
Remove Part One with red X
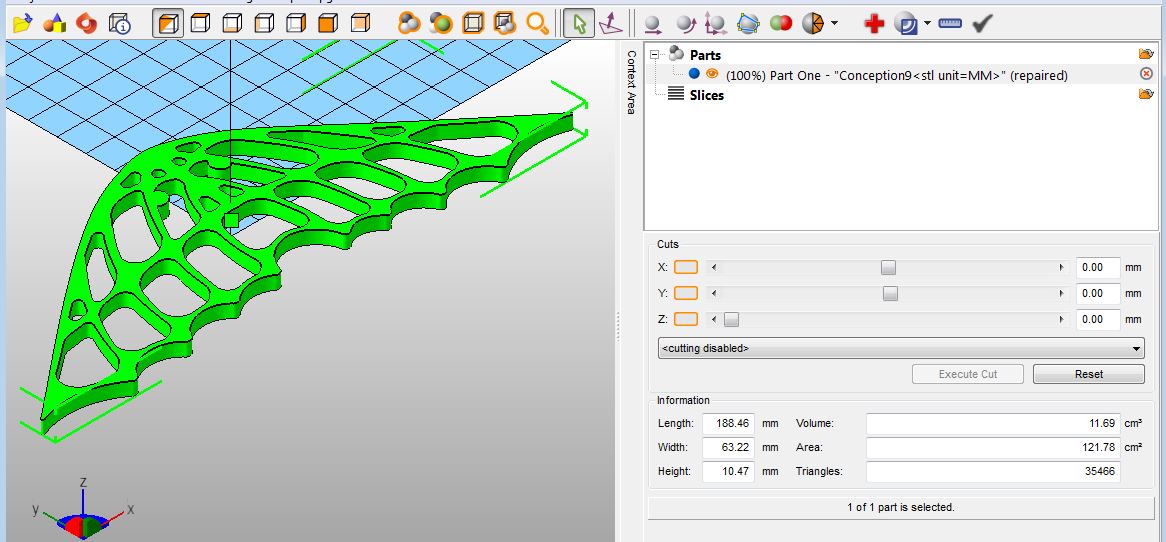(1146, 74)
